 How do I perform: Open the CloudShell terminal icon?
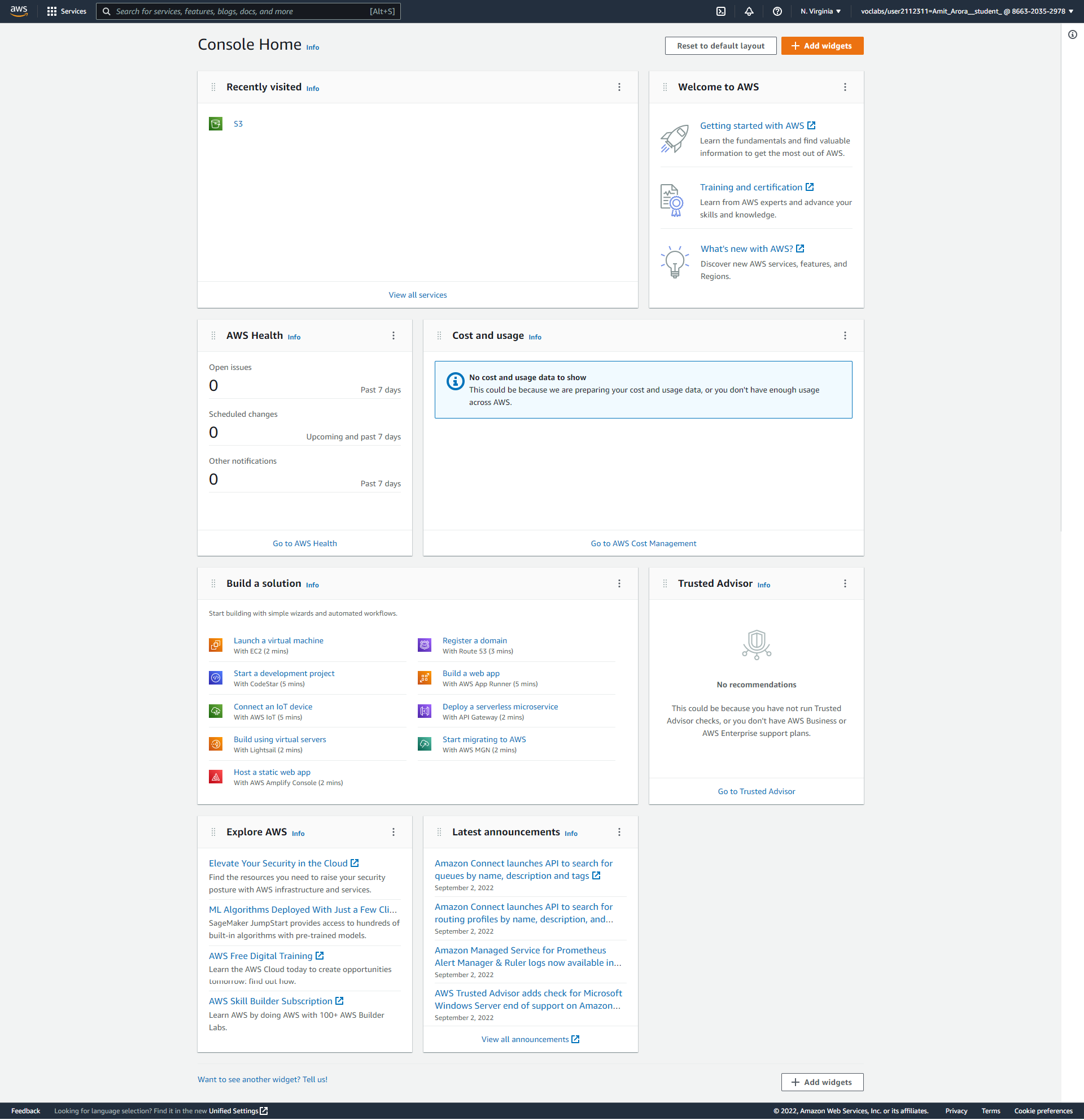(721, 11)
